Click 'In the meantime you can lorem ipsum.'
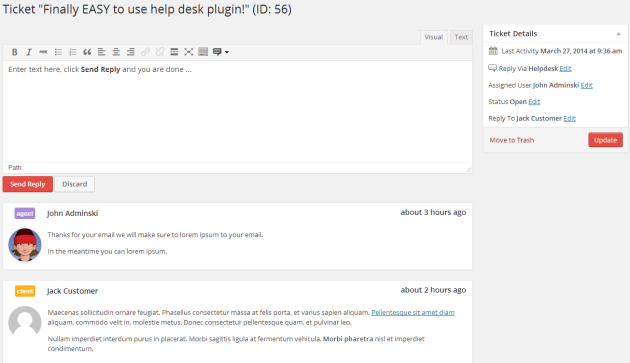This screenshot has height=363, width=630. [107, 252]
